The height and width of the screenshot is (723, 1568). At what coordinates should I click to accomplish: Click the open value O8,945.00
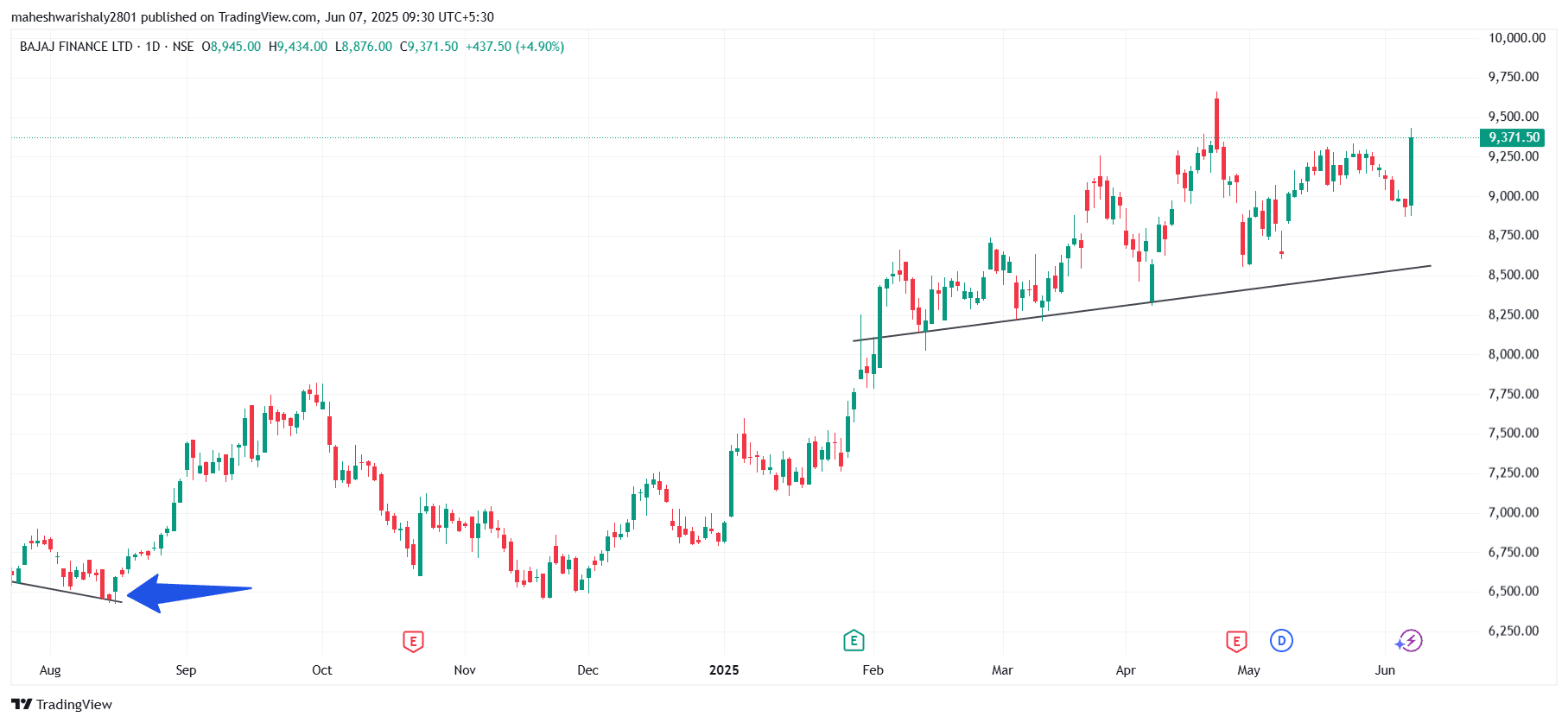point(232,47)
